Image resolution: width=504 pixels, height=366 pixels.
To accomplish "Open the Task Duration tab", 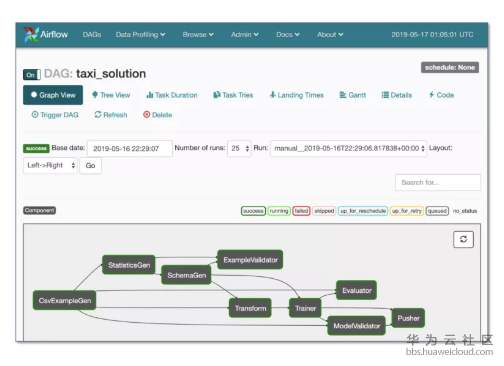I will (172, 95).
